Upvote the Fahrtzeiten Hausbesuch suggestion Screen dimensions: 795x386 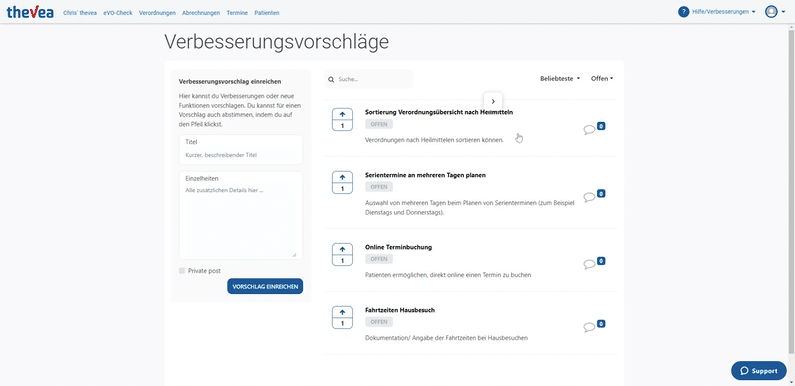click(342, 312)
